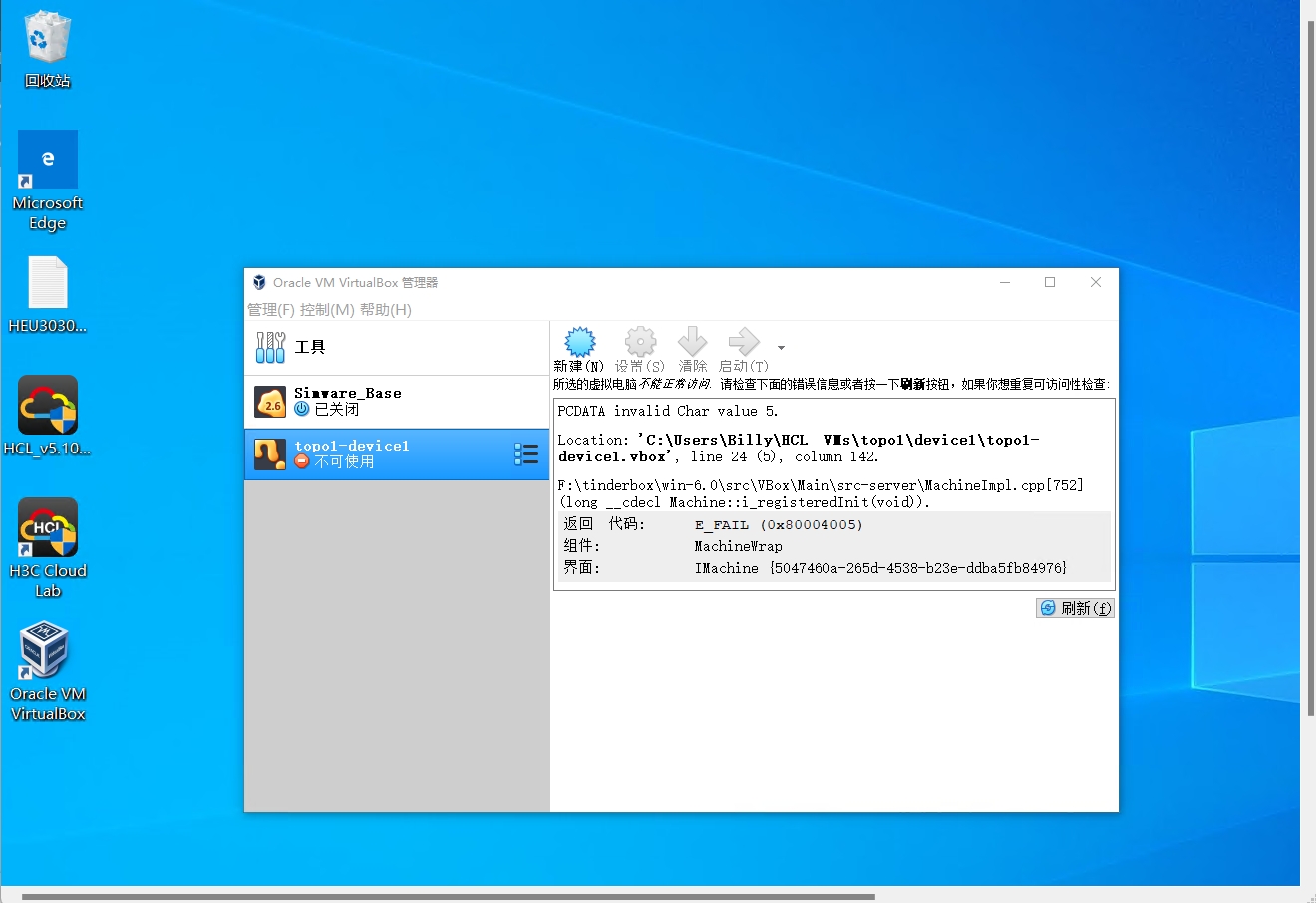Click the "E_FAIL (0x80004005)" result code
Viewport: 1316px width, 903px height.
(x=779, y=525)
